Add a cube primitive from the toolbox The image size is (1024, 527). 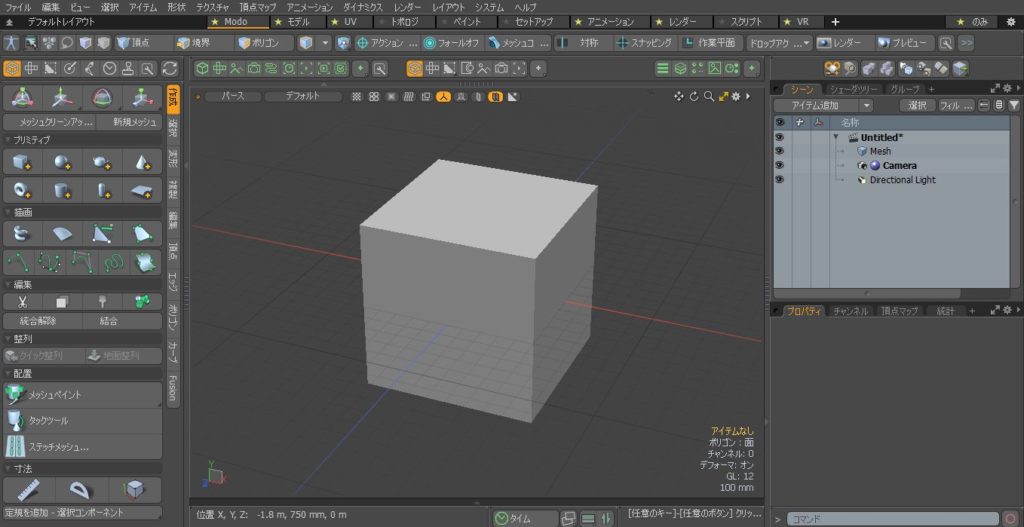click(x=21, y=162)
